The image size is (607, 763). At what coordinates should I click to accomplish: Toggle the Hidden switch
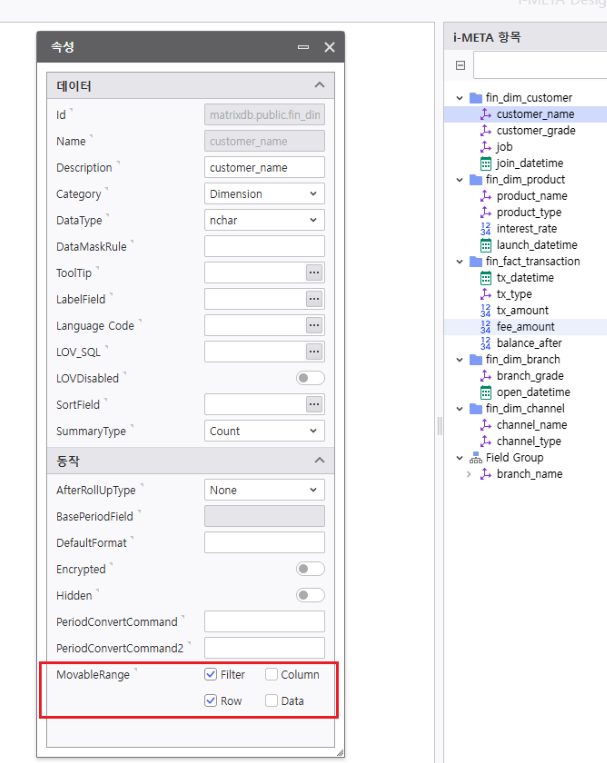coord(310,595)
